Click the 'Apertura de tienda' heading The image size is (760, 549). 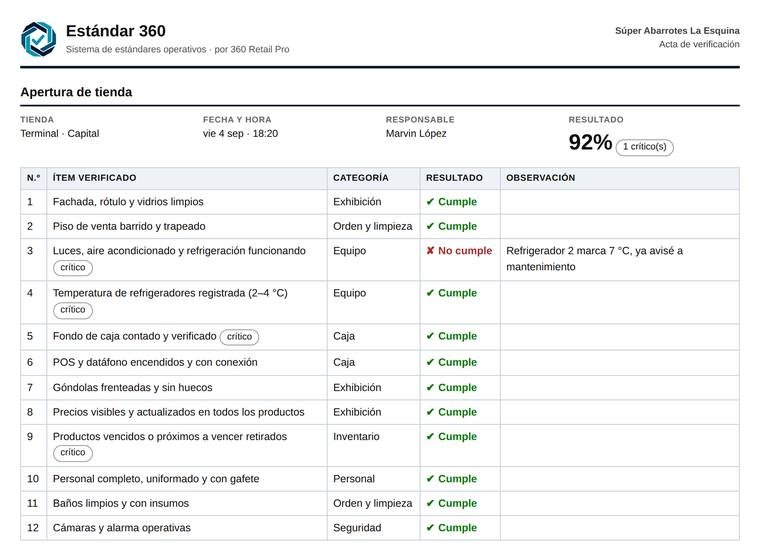click(76, 92)
